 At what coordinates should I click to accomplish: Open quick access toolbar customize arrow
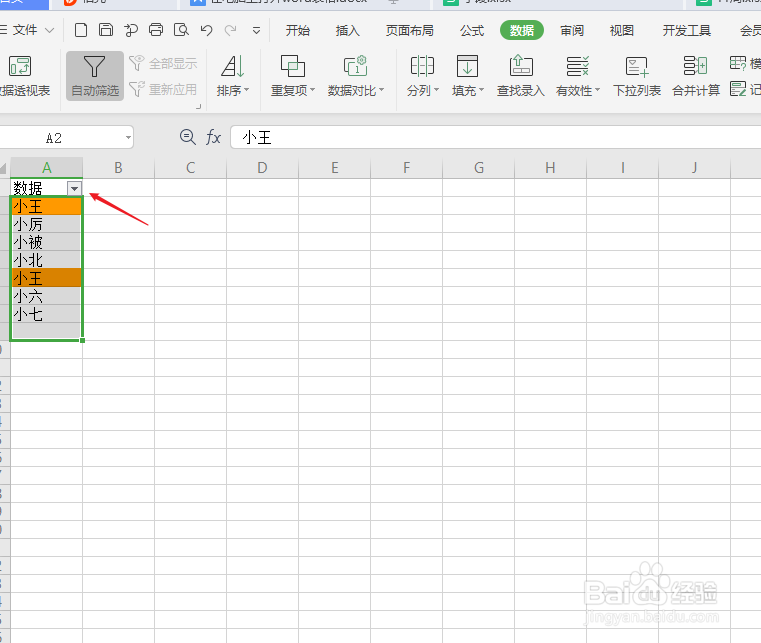tap(256, 31)
